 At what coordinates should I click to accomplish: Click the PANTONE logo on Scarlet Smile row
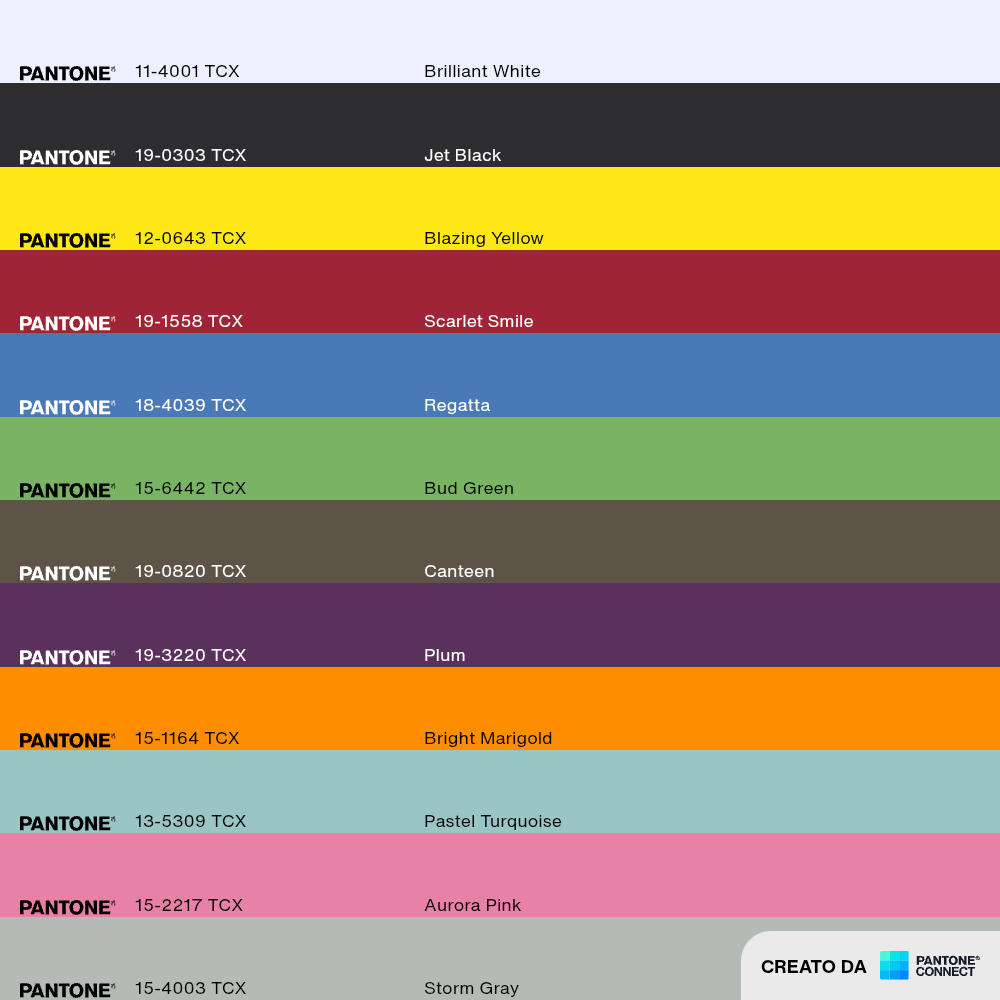pos(67,323)
